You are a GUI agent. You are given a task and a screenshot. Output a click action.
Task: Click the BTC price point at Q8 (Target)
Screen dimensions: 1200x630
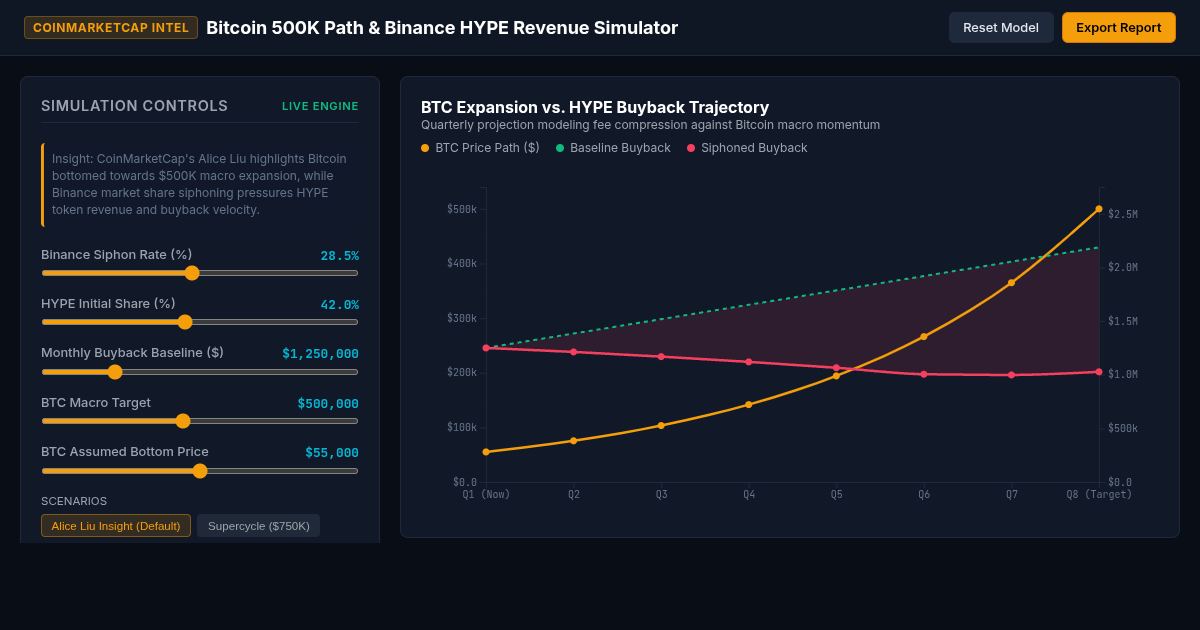(1099, 209)
